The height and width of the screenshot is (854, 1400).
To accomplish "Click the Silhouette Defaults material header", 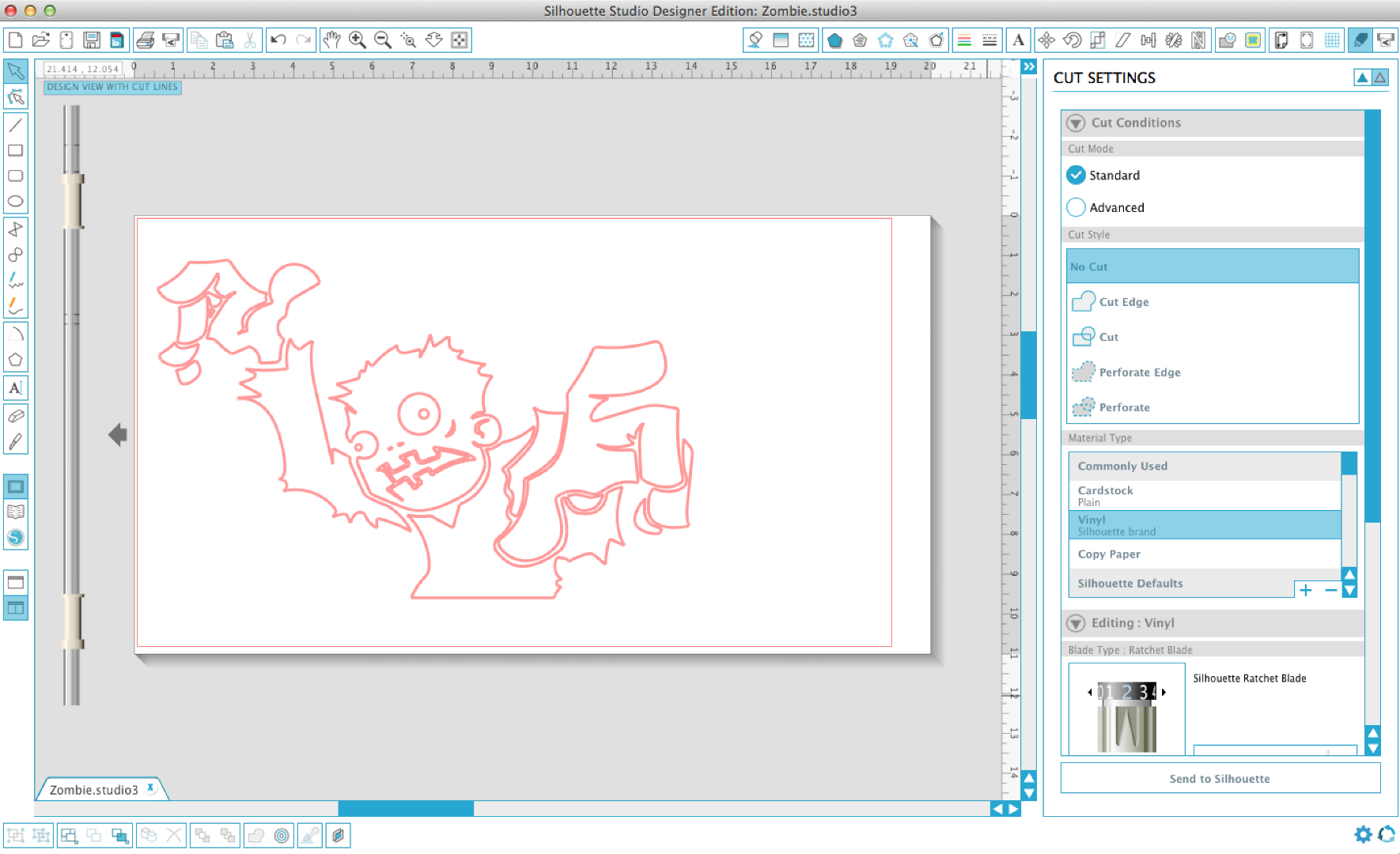I will (1181, 584).
